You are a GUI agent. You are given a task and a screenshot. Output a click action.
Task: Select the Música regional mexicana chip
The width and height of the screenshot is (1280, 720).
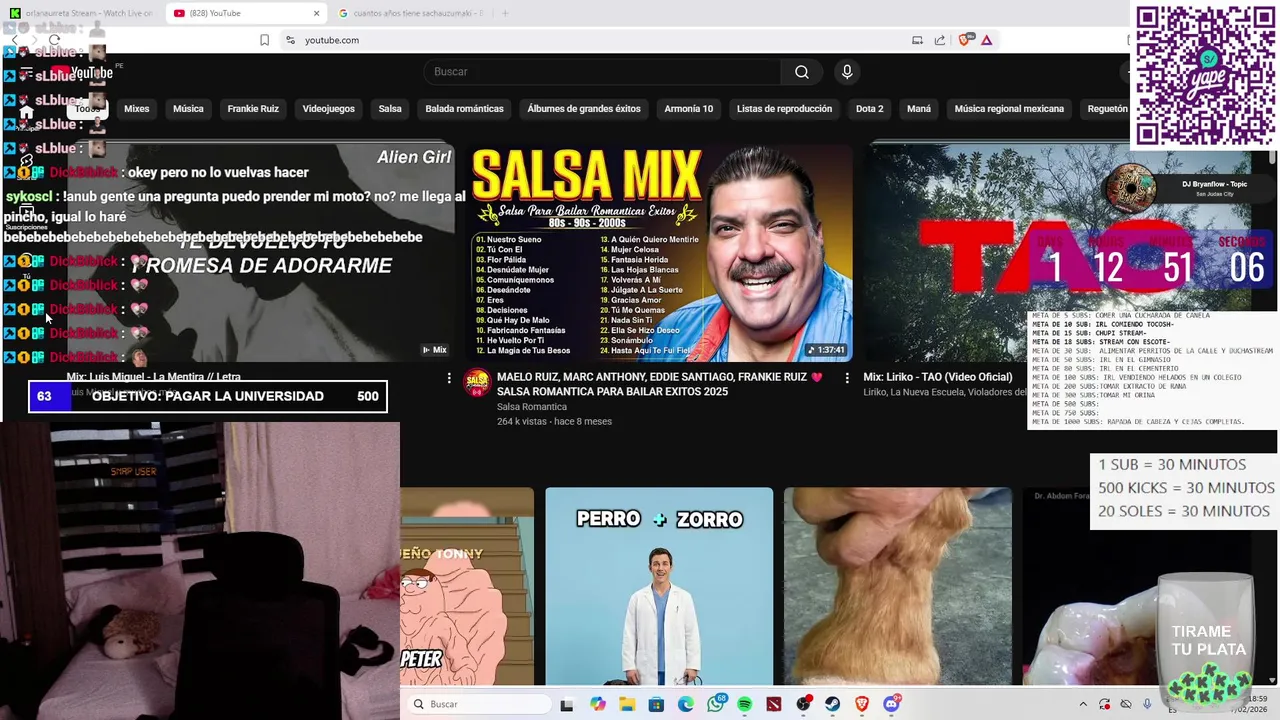point(1009,109)
